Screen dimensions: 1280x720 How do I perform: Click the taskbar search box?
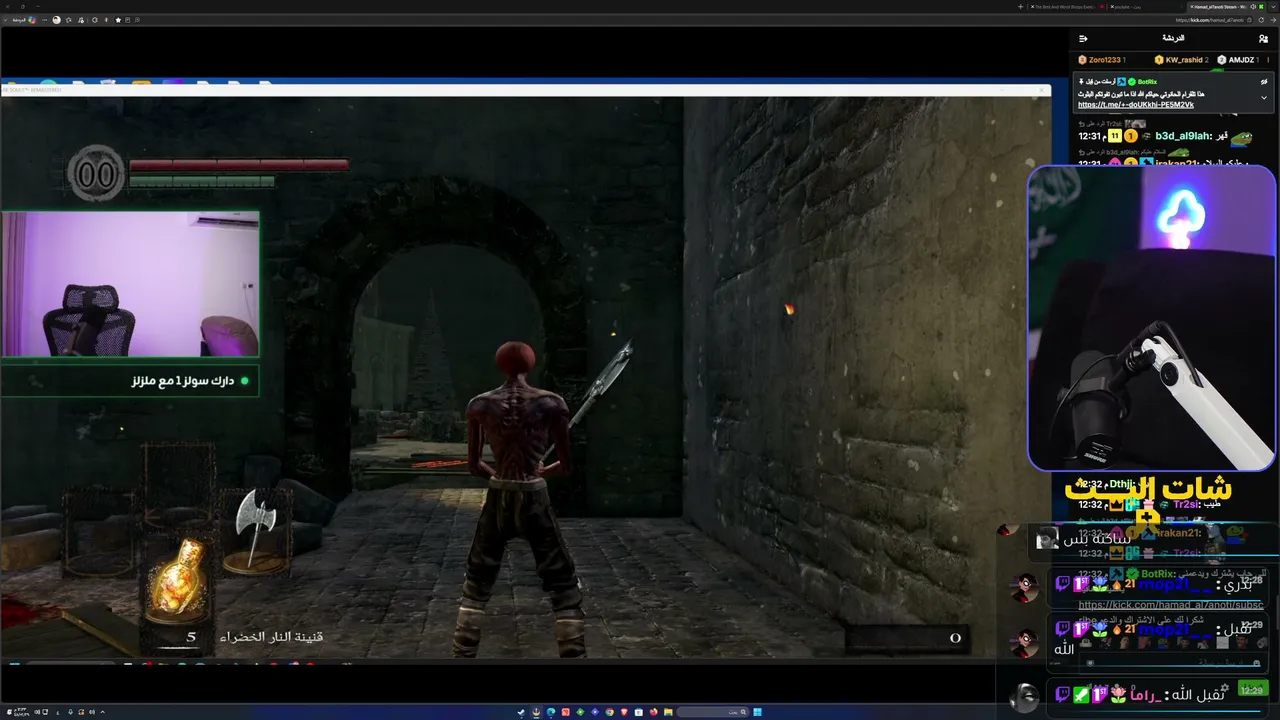[714, 712]
